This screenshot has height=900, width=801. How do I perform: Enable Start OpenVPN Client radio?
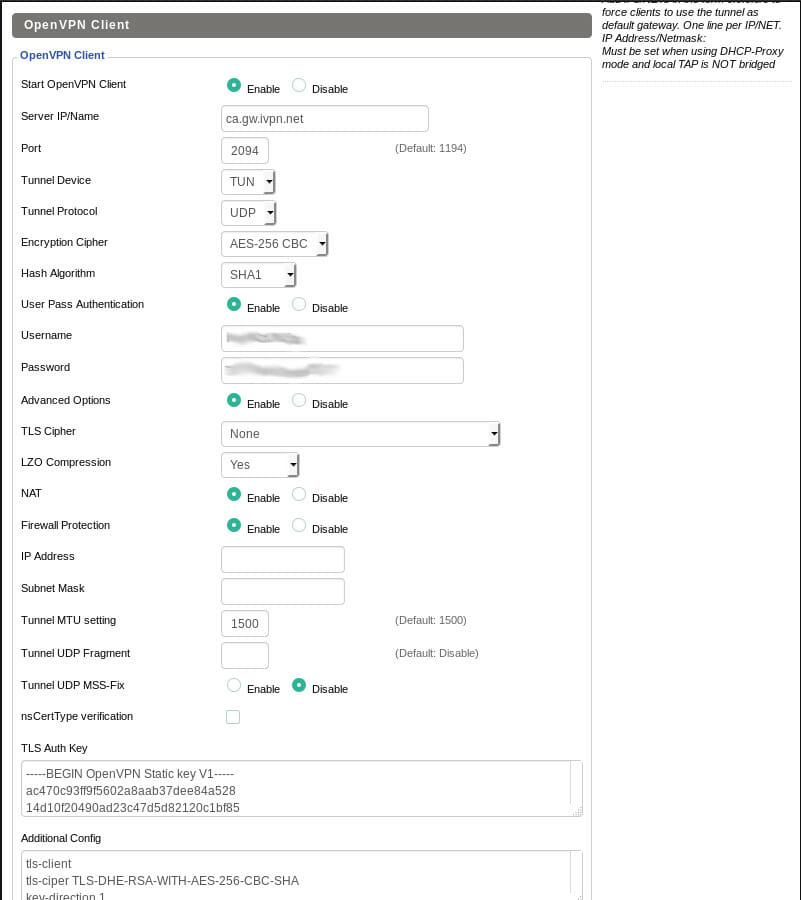(234, 85)
